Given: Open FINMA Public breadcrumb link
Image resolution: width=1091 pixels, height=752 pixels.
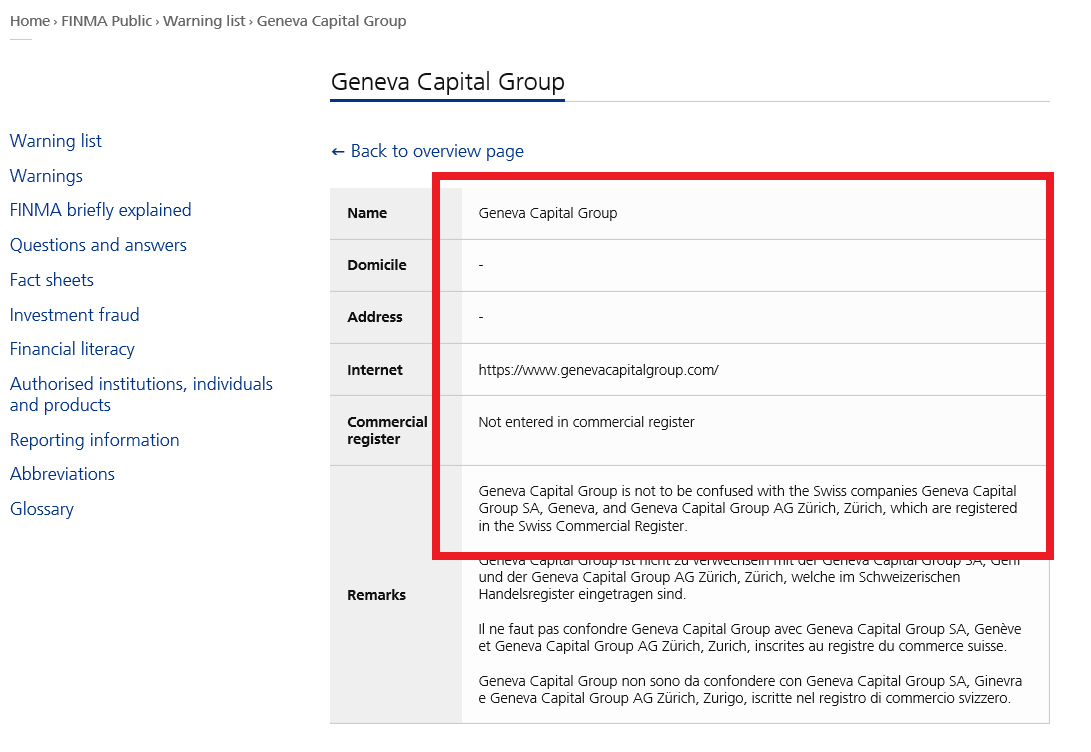Looking at the screenshot, I should [106, 21].
